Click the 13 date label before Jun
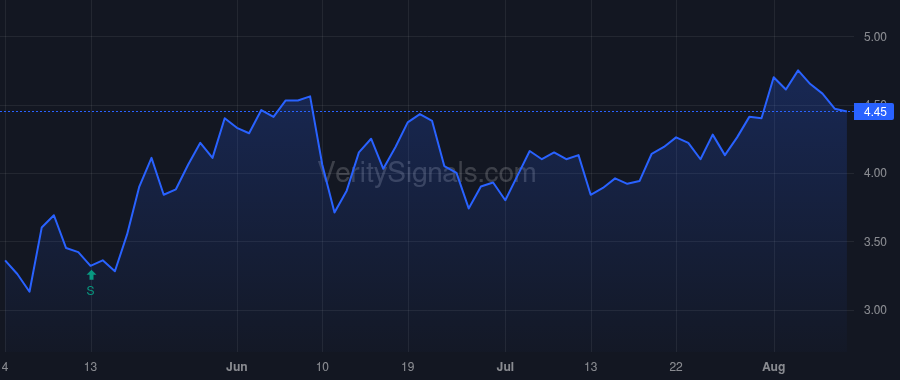The width and height of the screenshot is (900, 380). pyautogui.click(x=91, y=367)
